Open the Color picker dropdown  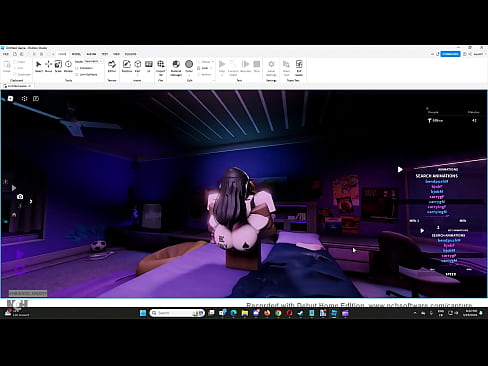189,75
